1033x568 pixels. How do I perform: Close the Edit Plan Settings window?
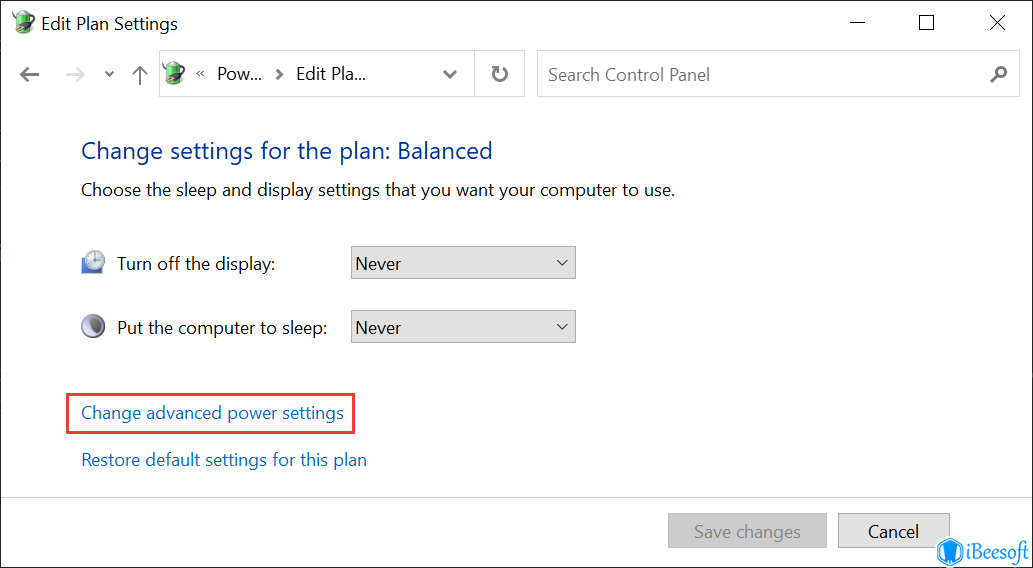pyautogui.click(x=997, y=23)
